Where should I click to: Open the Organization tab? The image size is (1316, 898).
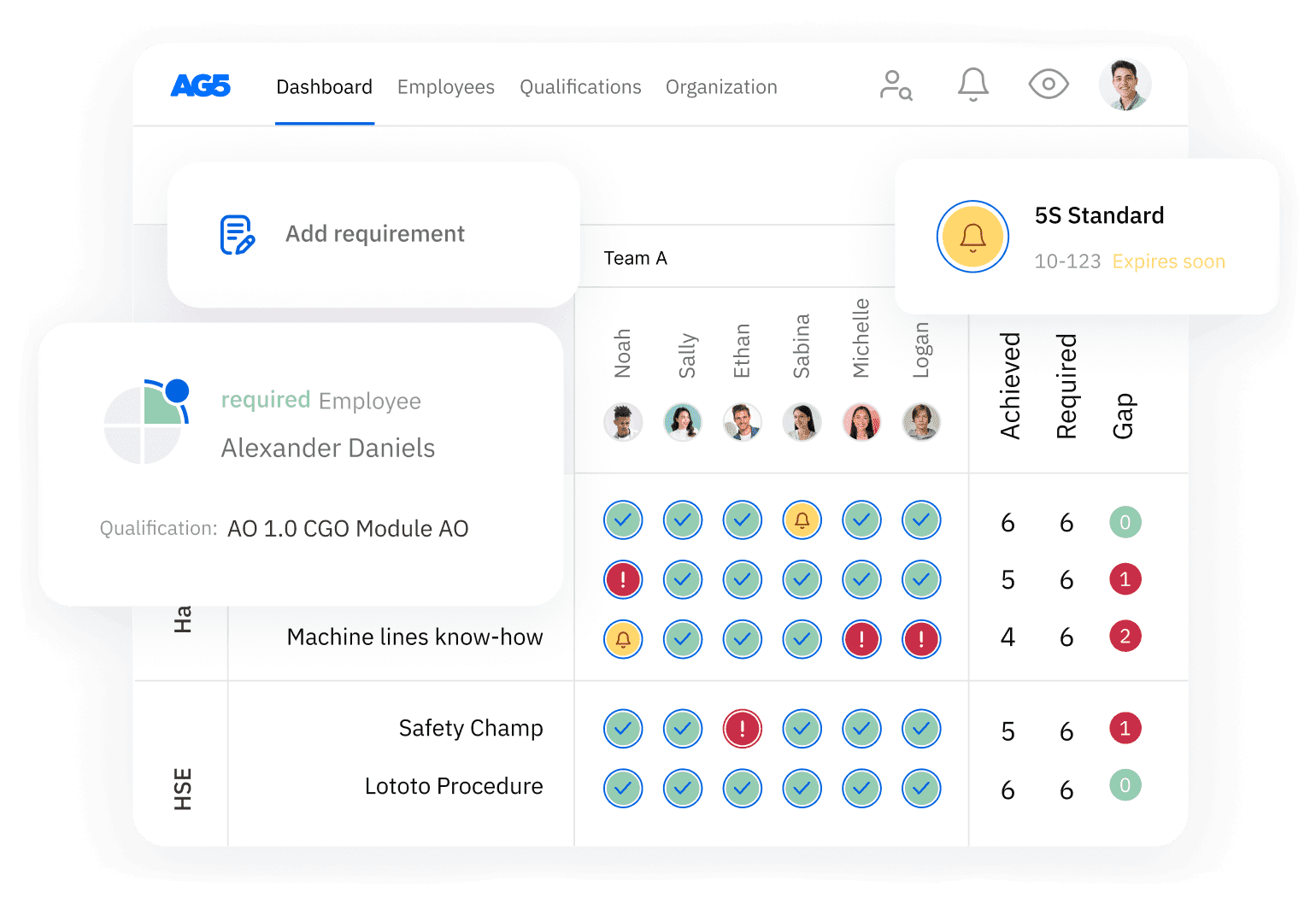click(721, 87)
